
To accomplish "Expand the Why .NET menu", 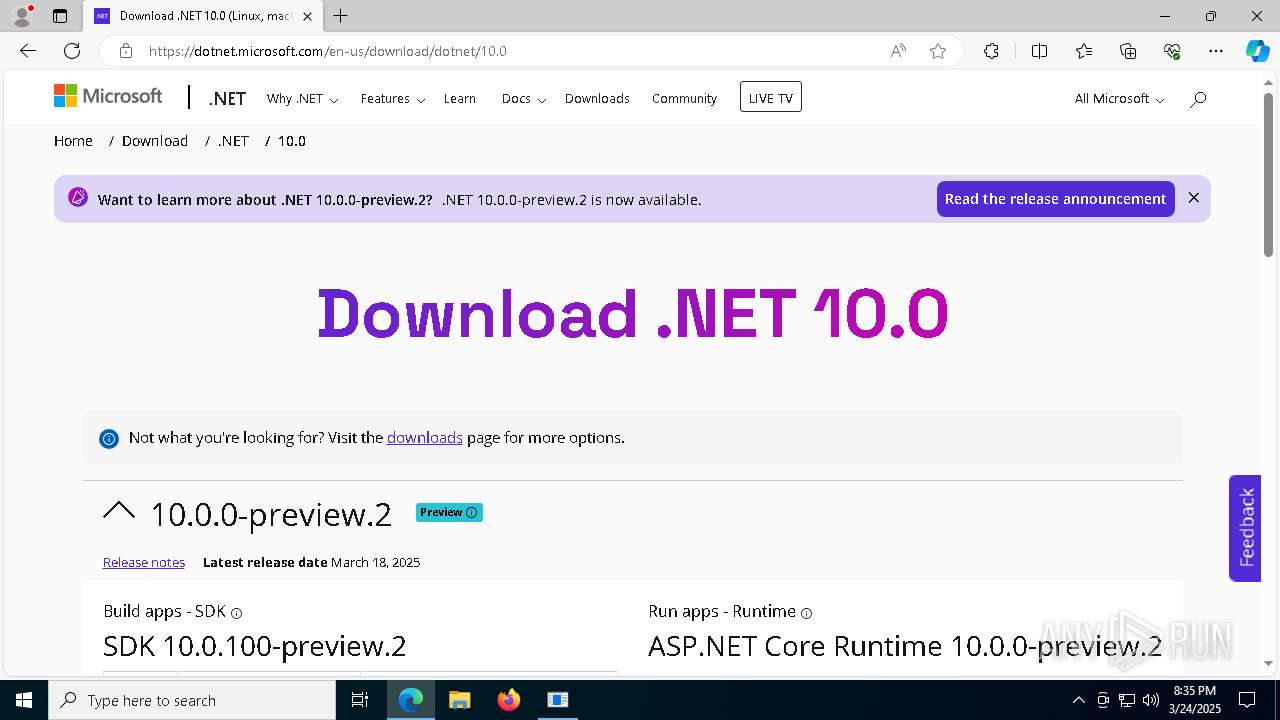I will (302, 98).
